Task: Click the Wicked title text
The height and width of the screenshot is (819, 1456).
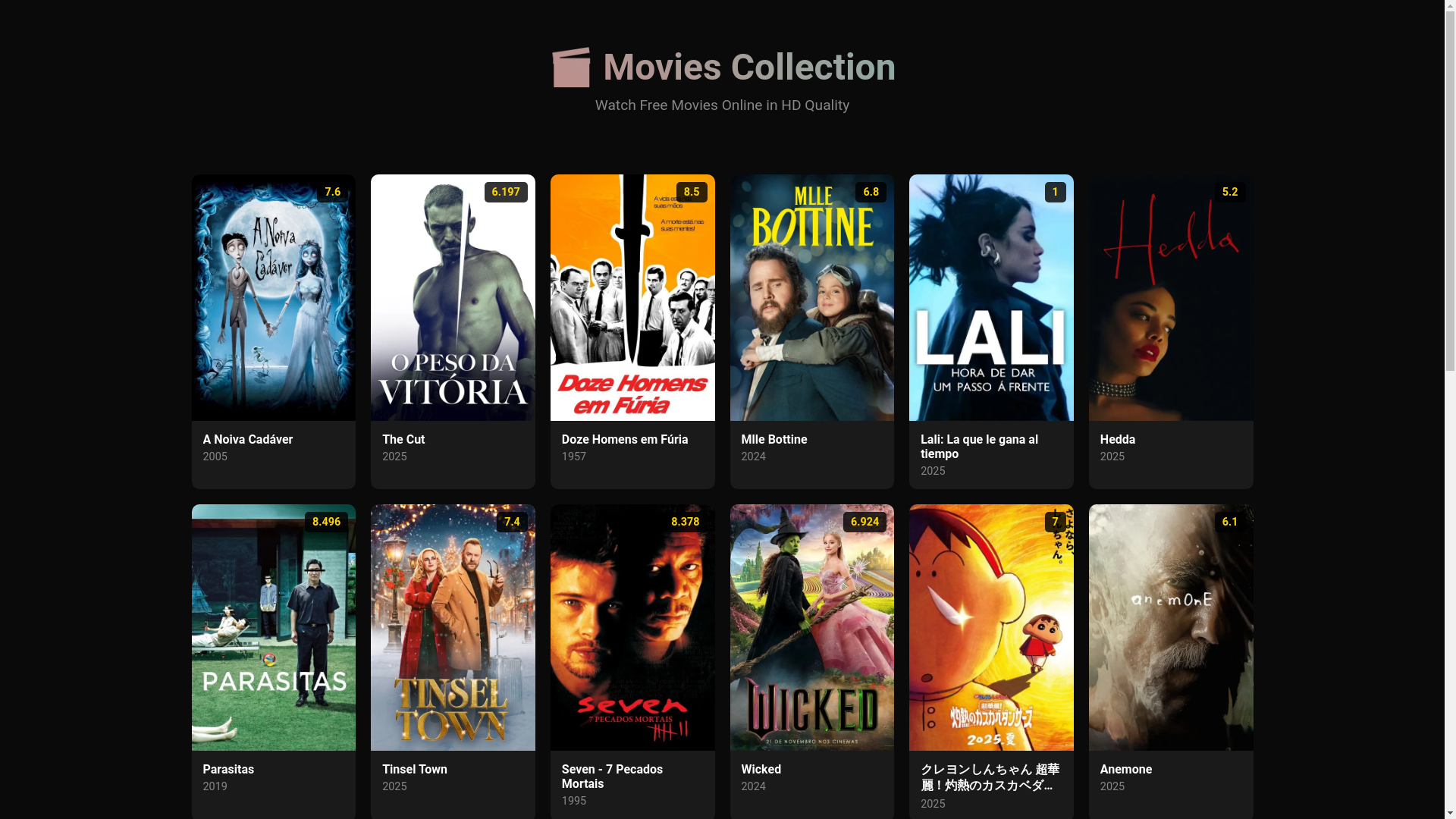Action: point(761,769)
